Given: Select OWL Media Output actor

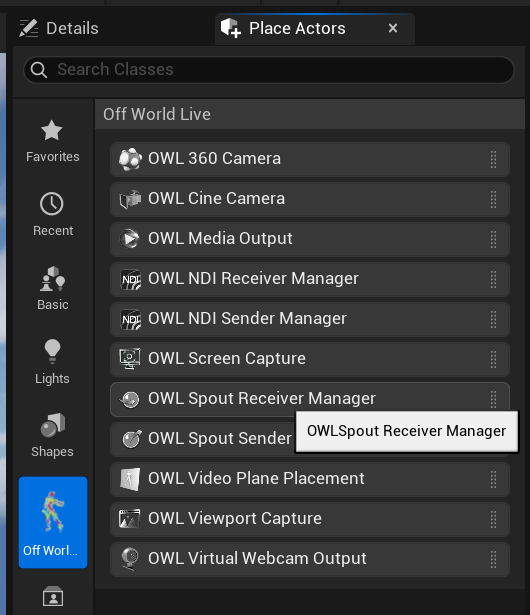Looking at the screenshot, I should coord(310,239).
